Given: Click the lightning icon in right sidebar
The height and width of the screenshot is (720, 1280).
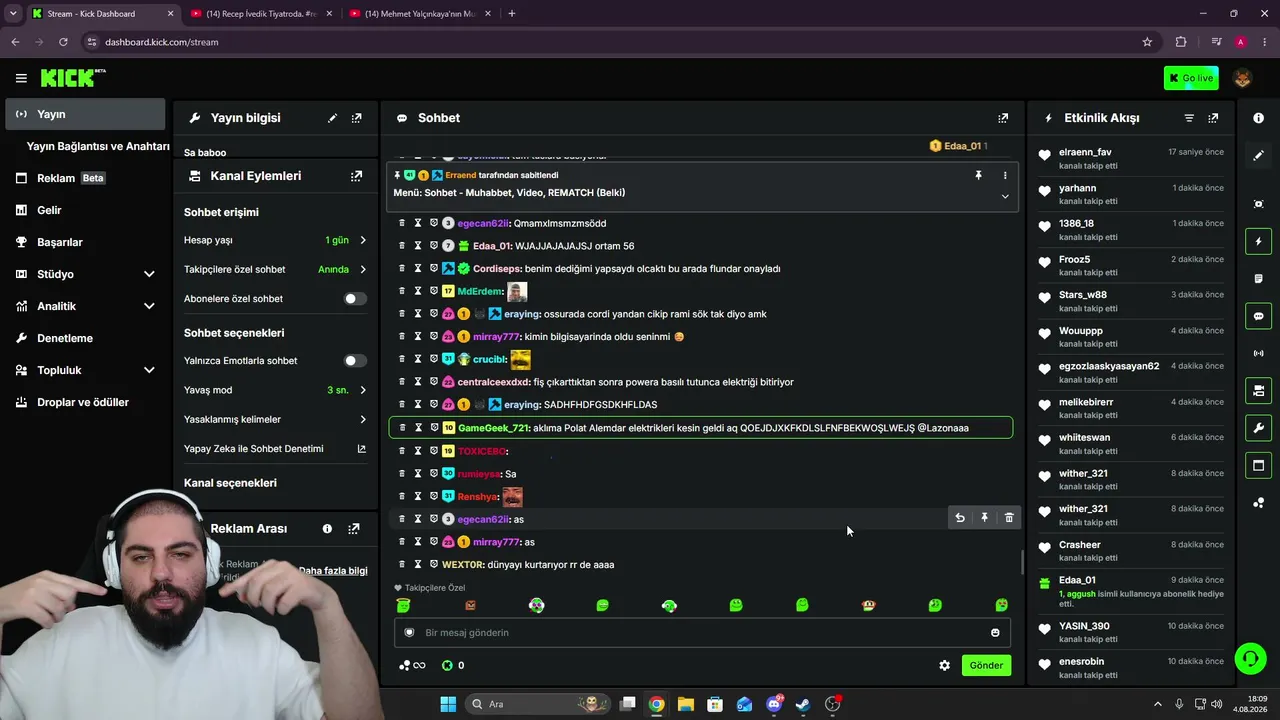Looking at the screenshot, I should pyautogui.click(x=1258, y=241).
